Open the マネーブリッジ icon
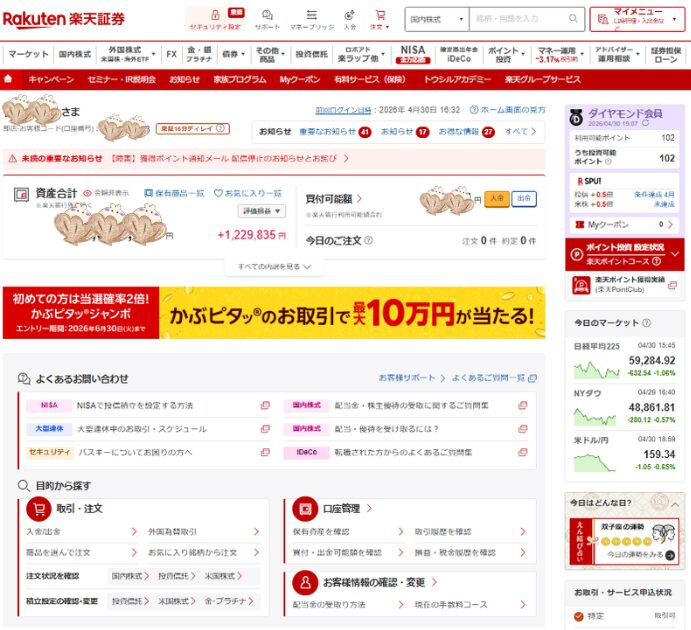Image resolution: width=691 pixels, height=630 pixels. coord(312,15)
